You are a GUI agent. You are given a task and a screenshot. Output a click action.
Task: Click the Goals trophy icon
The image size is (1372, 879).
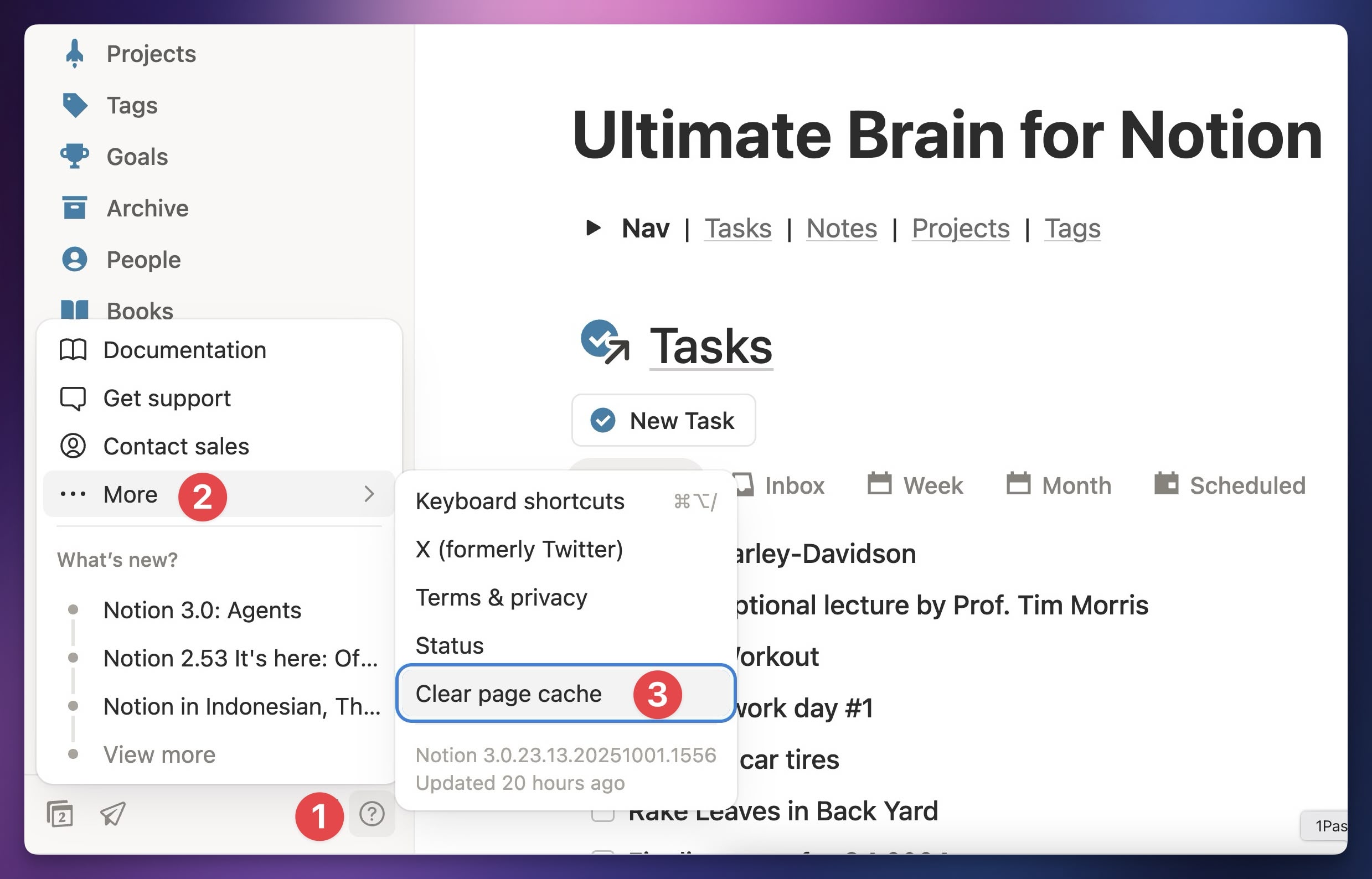click(x=74, y=157)
